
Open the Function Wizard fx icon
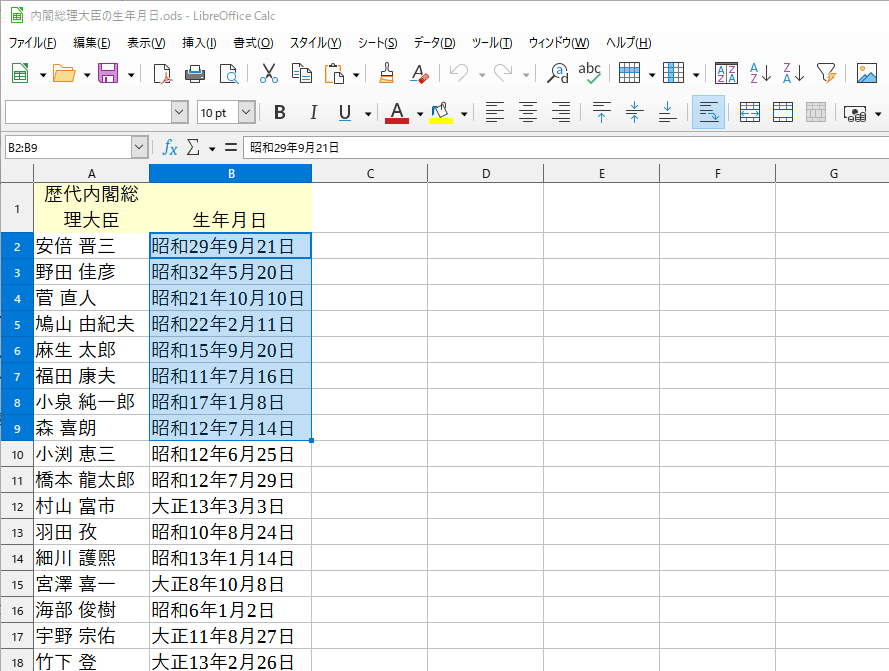pyautogui.click(x=170, y=148)
